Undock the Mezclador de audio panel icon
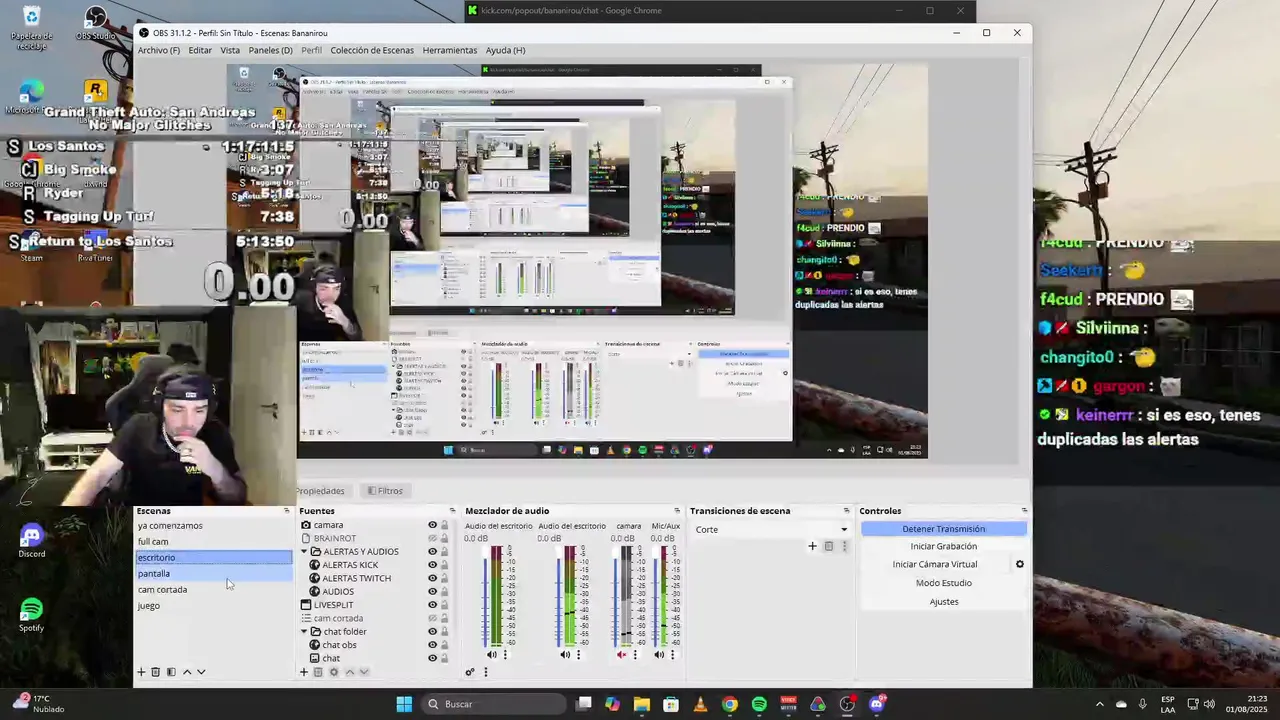This screenshot has width=1280, height=720. [677, 511]
